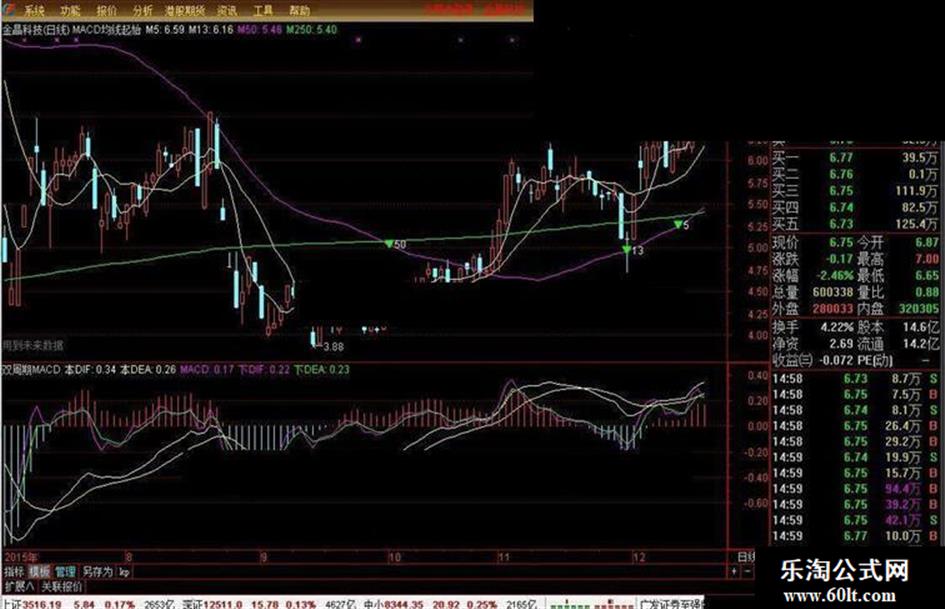This screenshot has width=945, height=609.
Task: Click the 涨幅 -2.46% value
Action: pyautogui.click(x=835, y=276)
